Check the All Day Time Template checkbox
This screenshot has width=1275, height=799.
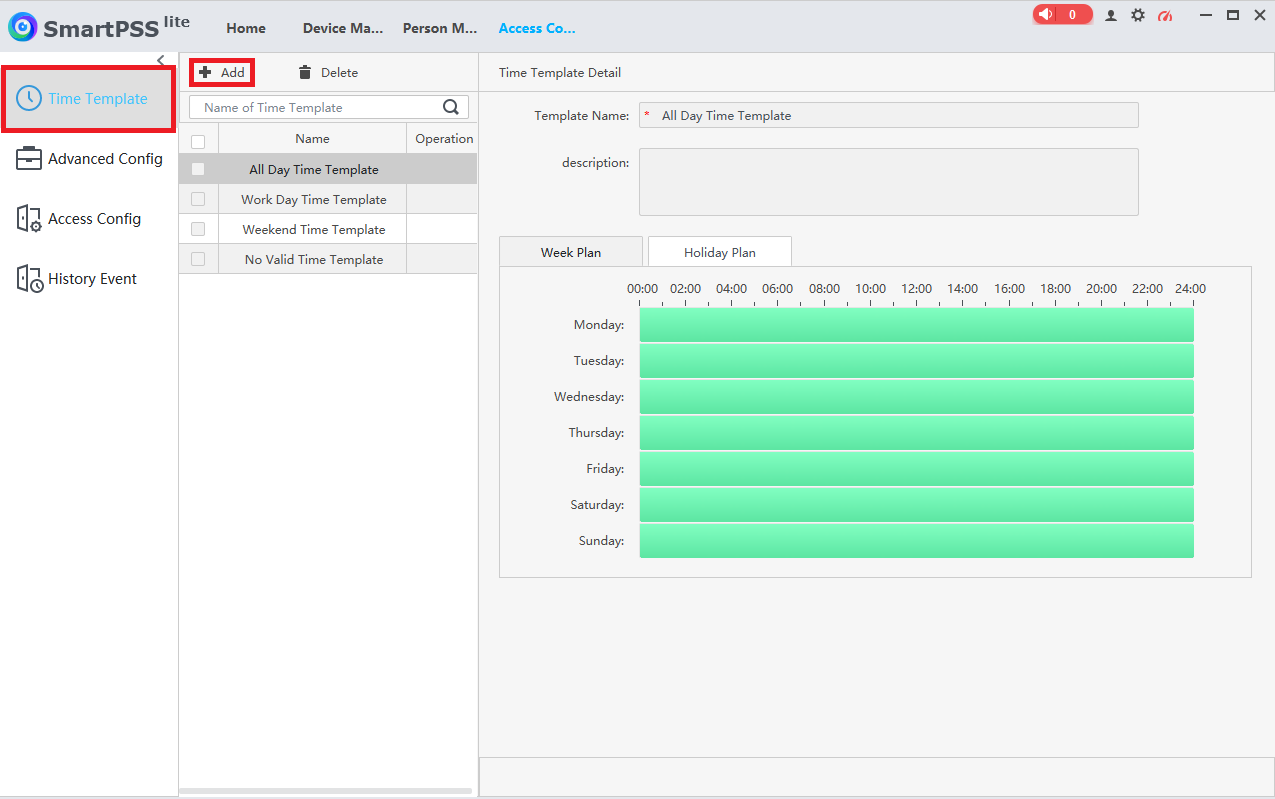pyautogui.click(x=198, y=169)
